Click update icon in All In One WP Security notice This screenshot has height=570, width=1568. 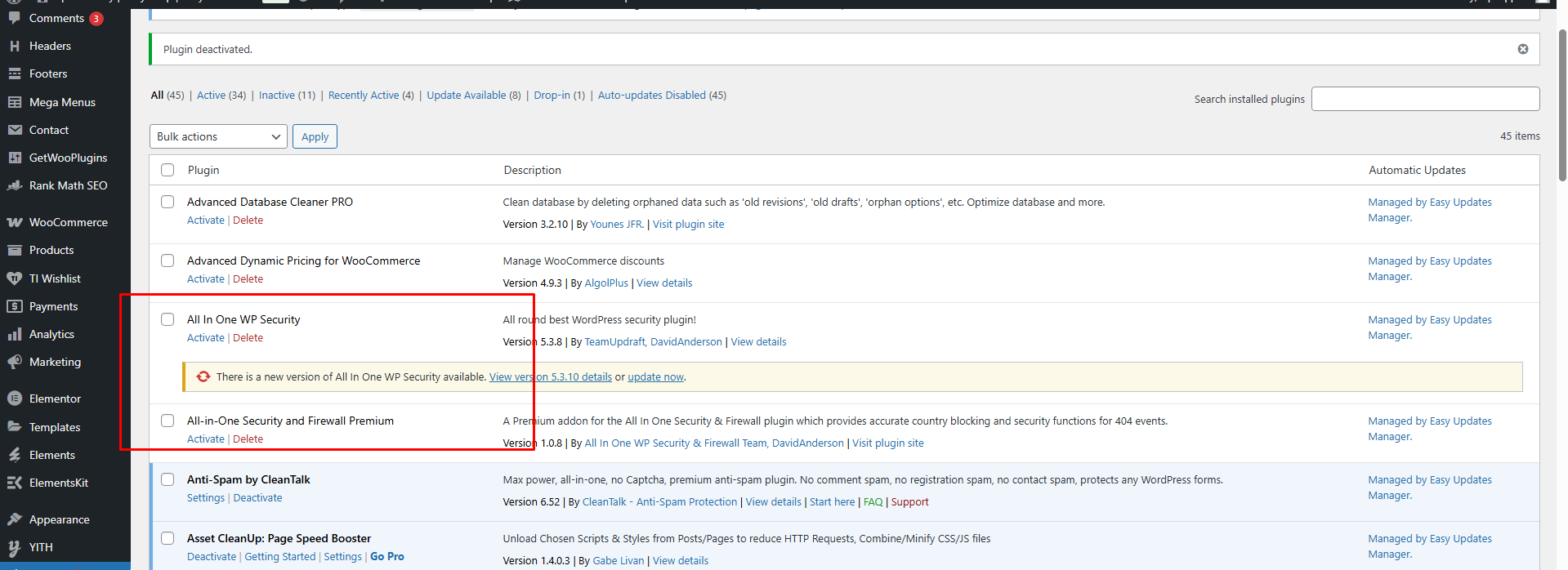coord(203,376)
